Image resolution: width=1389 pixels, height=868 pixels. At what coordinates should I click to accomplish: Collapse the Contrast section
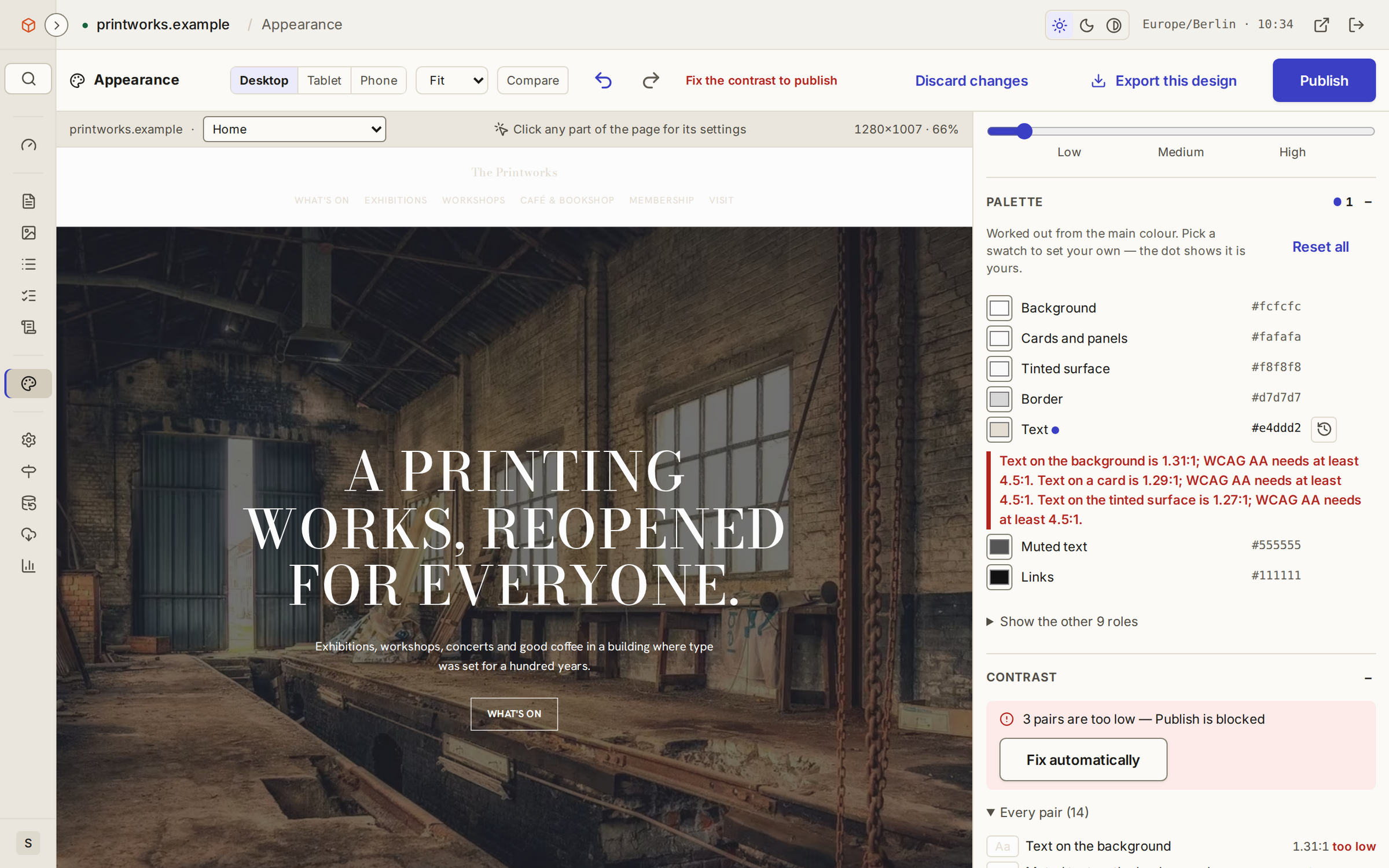1368,678
